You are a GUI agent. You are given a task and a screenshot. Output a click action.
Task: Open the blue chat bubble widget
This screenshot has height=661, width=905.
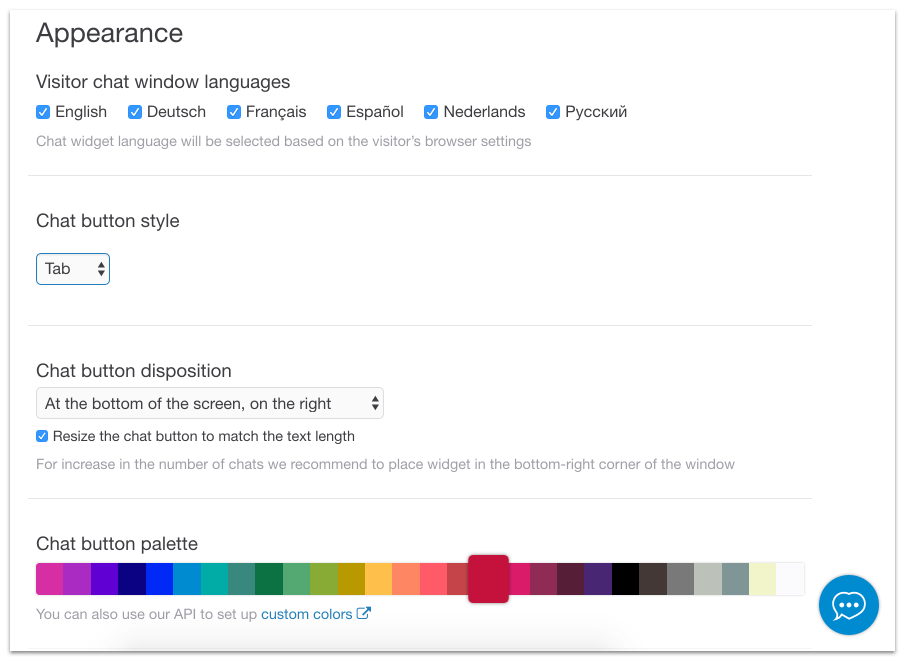coord(848,604)
